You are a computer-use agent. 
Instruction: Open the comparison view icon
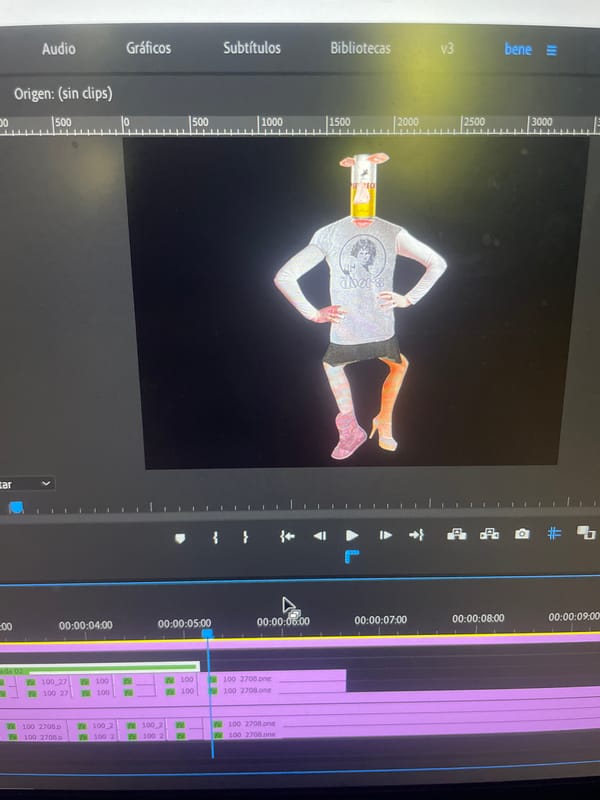pyautogui.click(x=586, y=533)
